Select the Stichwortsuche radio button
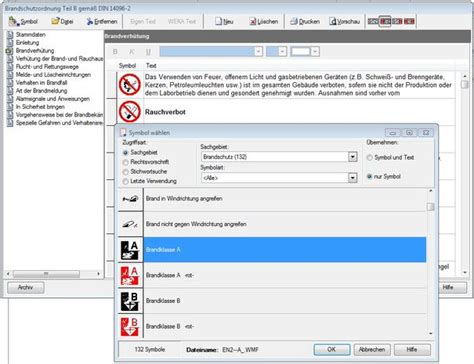 pyautogui.click(x=125, y=172)
